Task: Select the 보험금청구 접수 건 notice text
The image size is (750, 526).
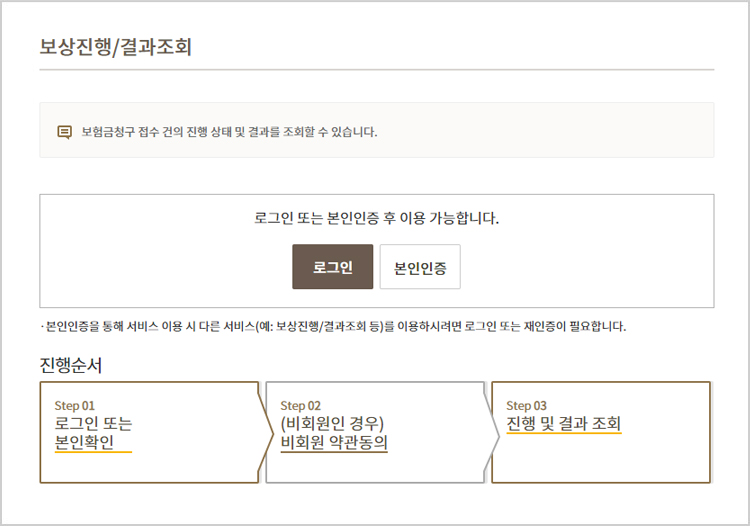Action: click(x=229, y=131)
